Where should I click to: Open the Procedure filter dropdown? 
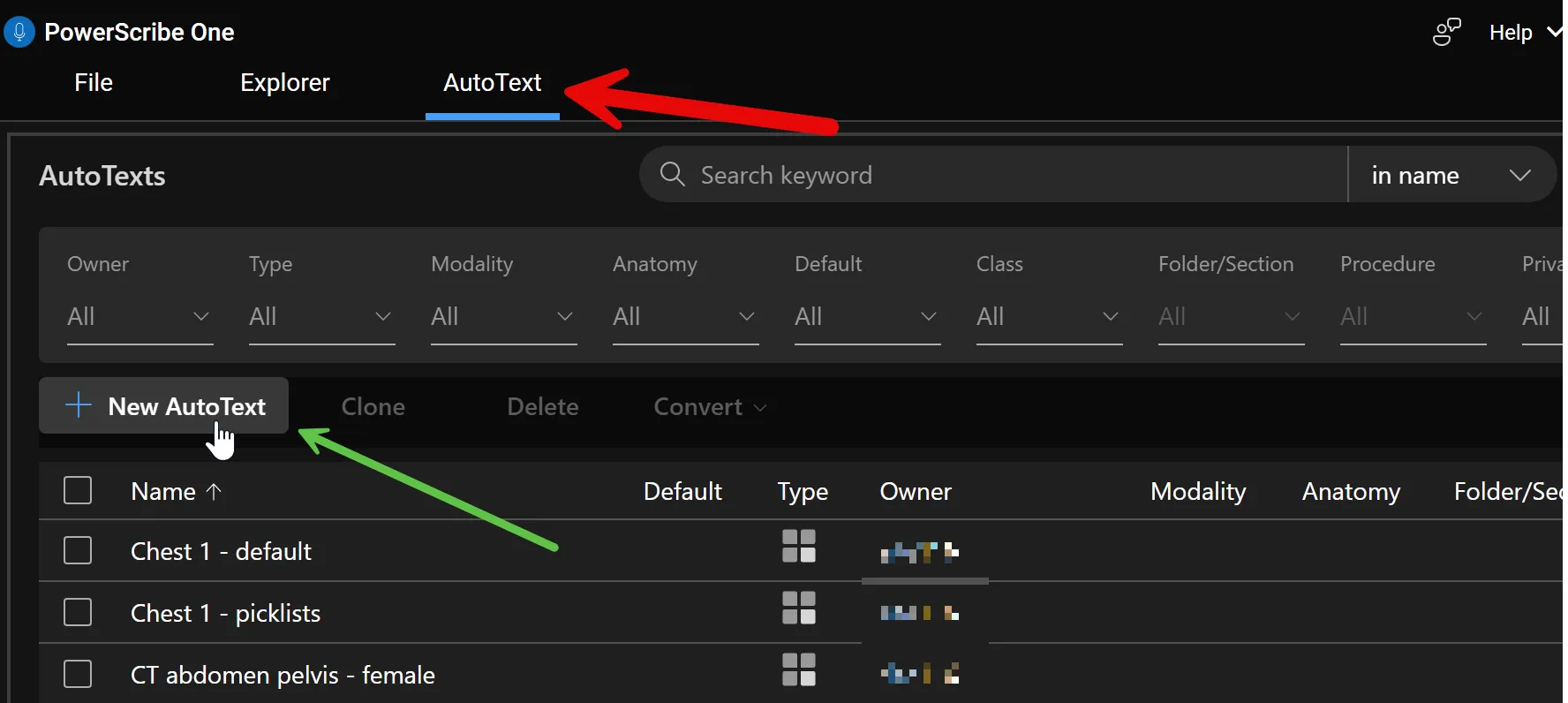click(x=1413, y=316)
